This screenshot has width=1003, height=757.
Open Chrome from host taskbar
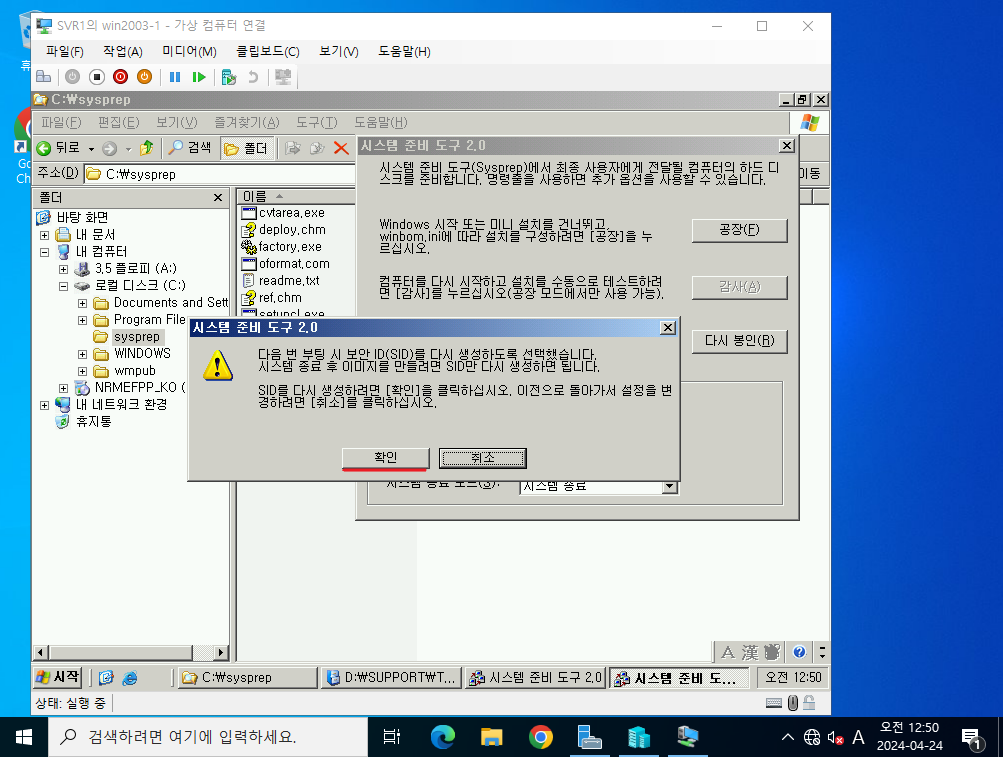click(x=541, y=737)
